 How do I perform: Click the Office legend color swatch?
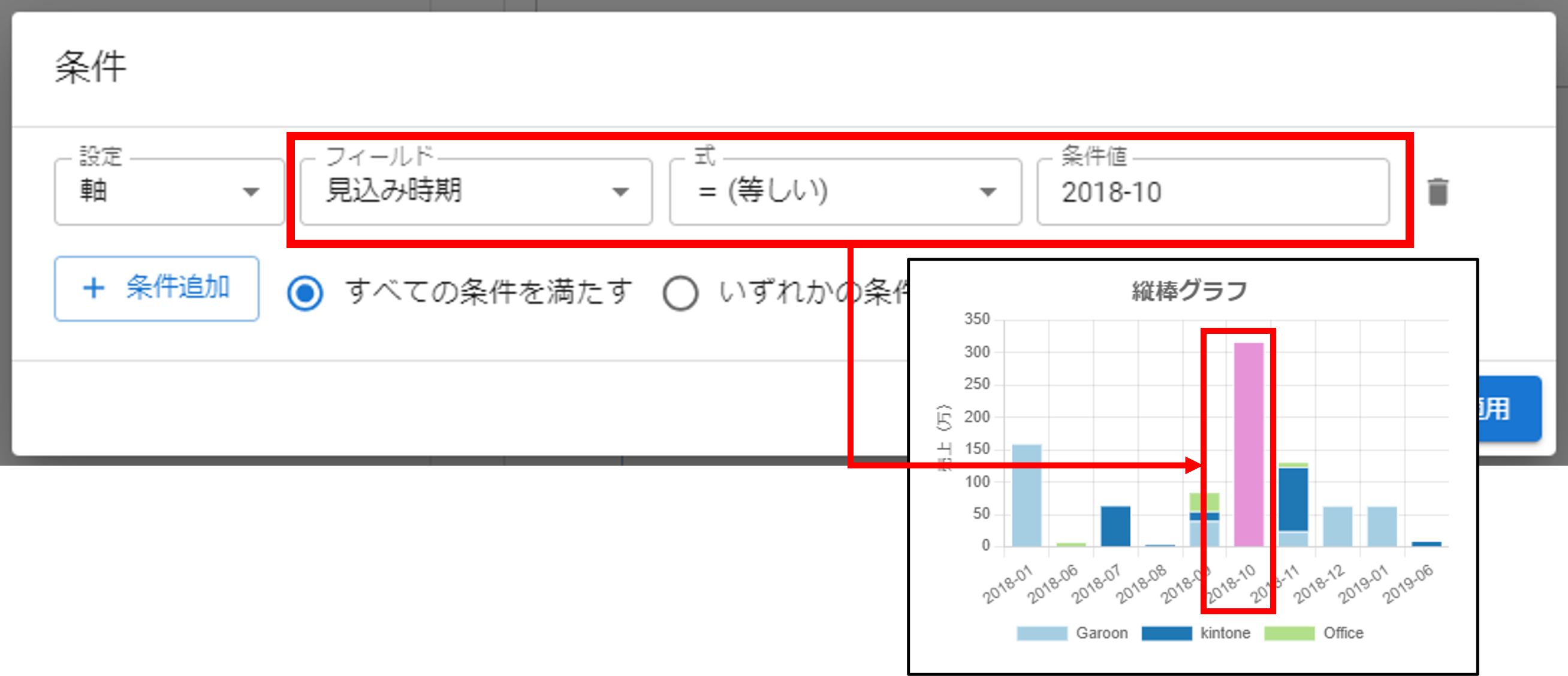click(1289, 633)
